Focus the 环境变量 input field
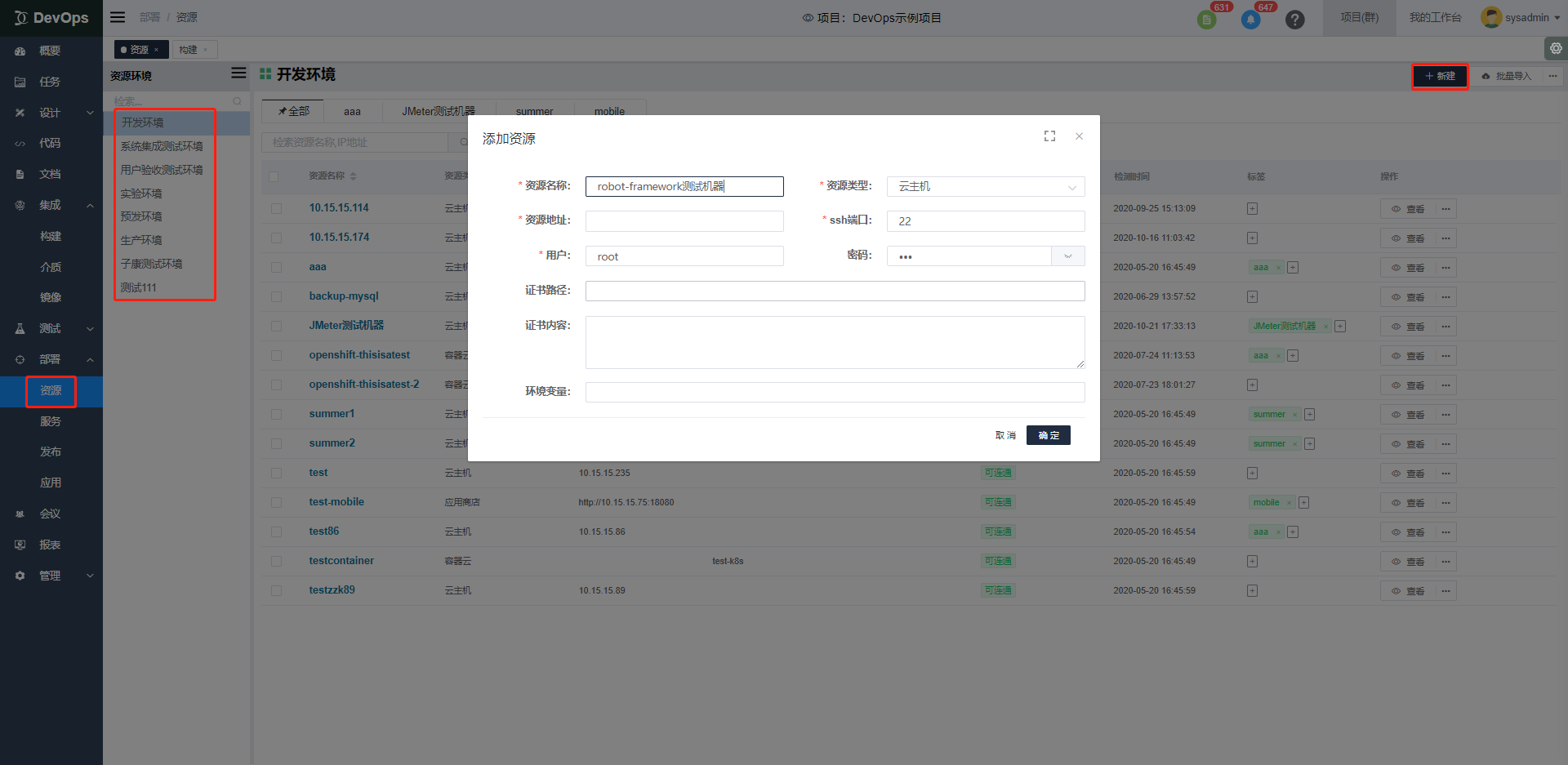 pyautogui.click(x=835, y=392)
